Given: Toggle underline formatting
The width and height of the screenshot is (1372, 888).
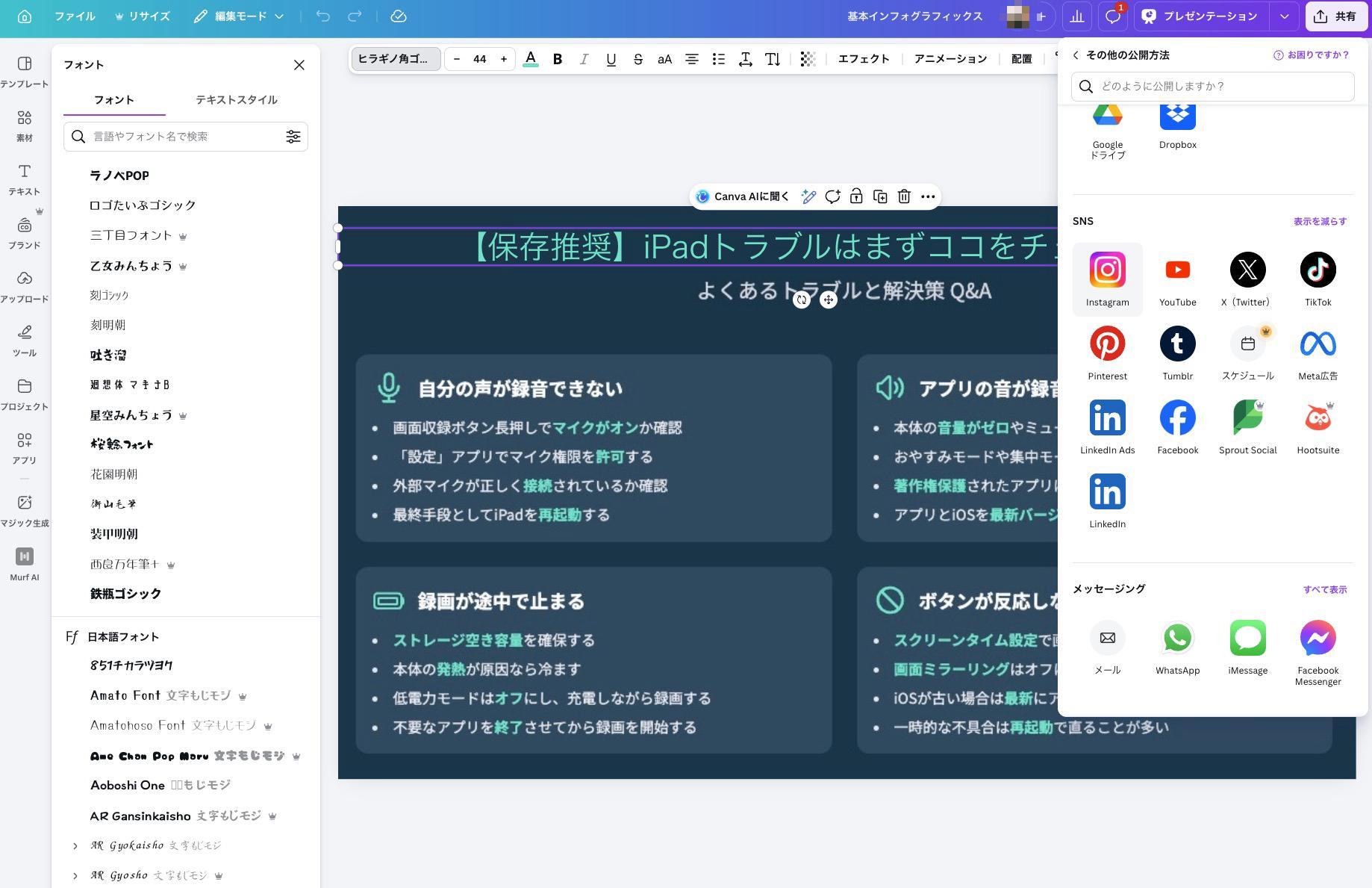Looking at the screenshot, I should click(x=611, y=59).
